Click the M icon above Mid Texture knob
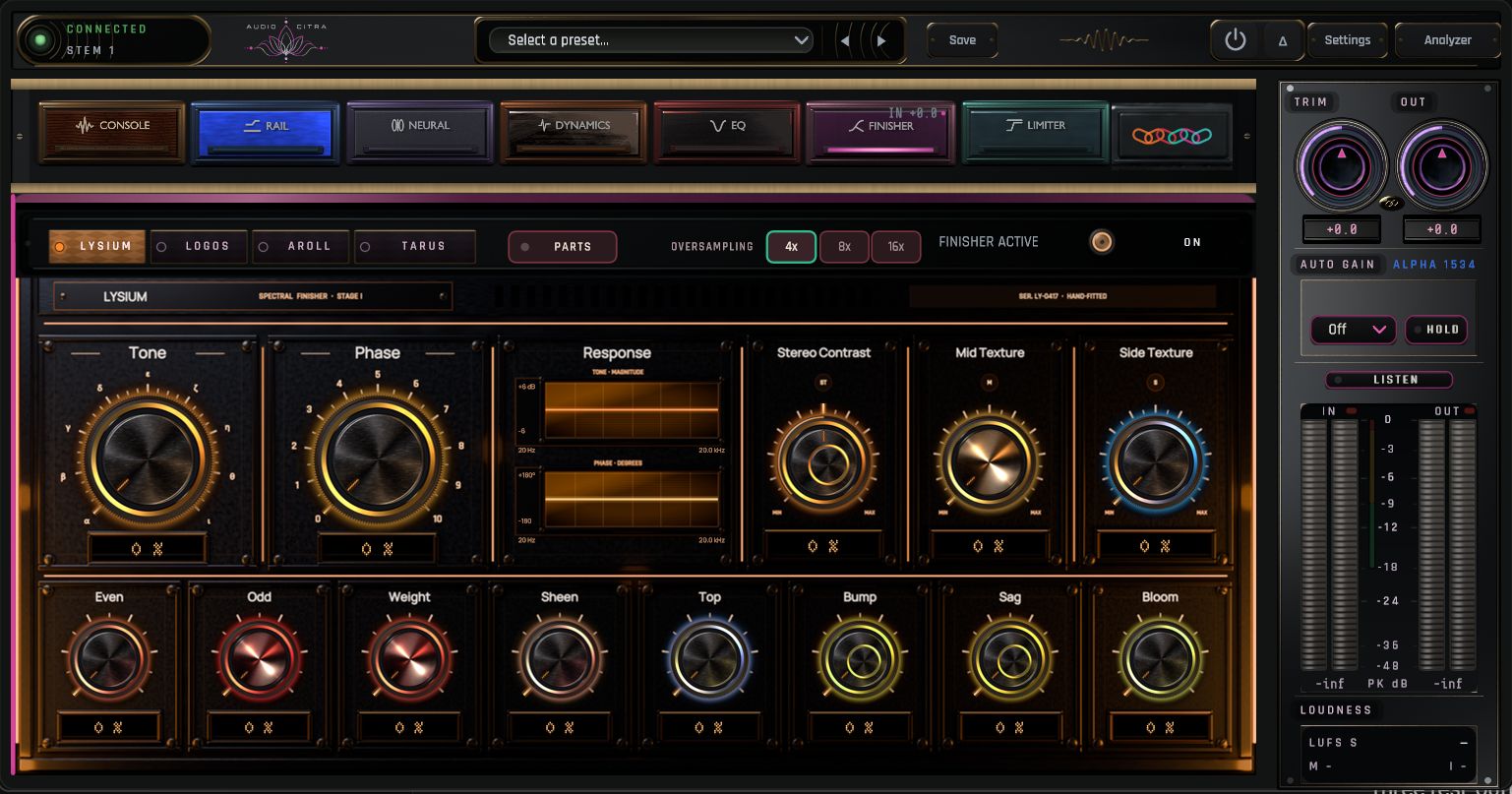This screenshot has width=1512, height=794. (x=990, y=382)
